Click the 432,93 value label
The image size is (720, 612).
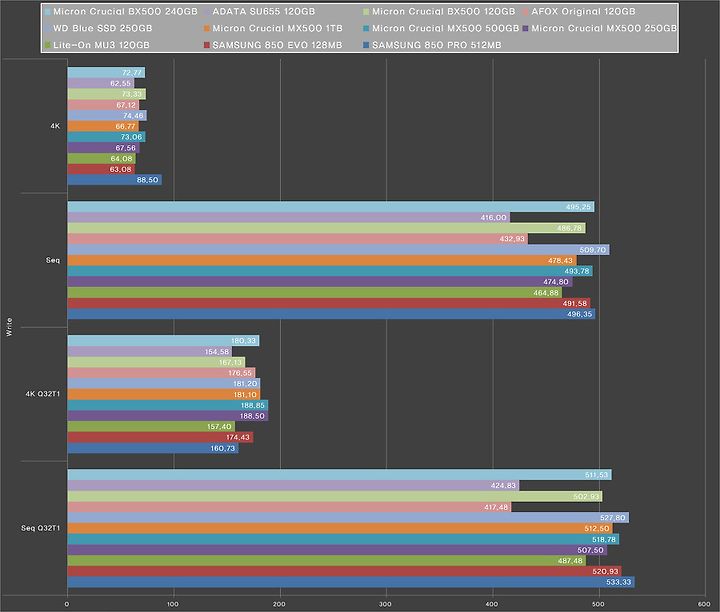point(512,239)
